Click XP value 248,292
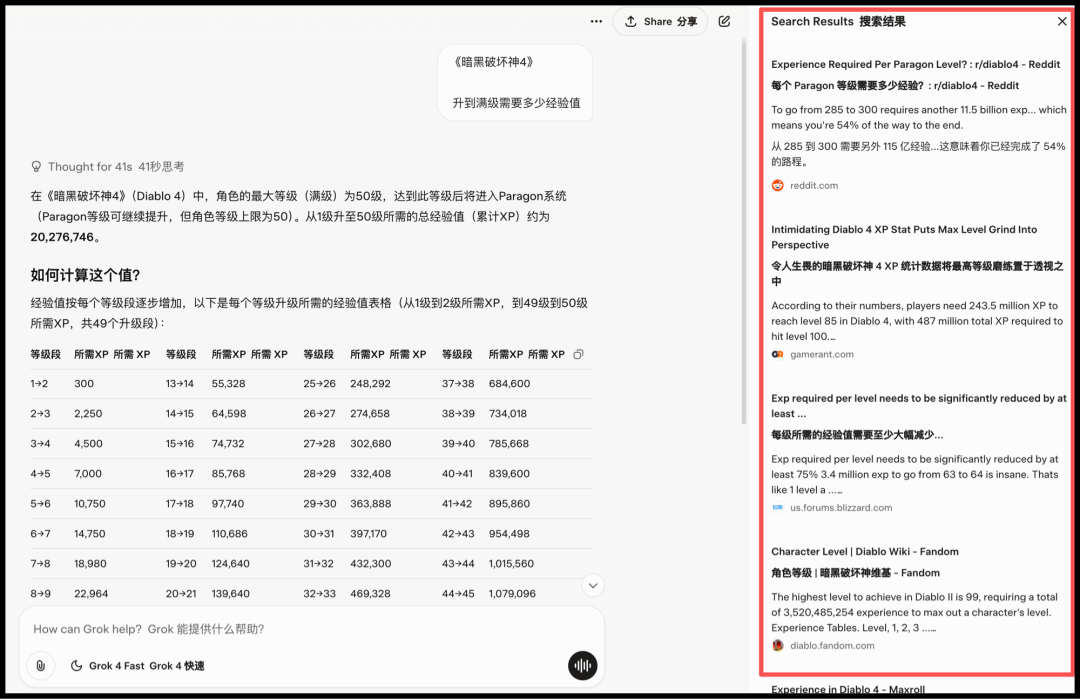This screenshot has width=1080, height=699. [371, 384]
